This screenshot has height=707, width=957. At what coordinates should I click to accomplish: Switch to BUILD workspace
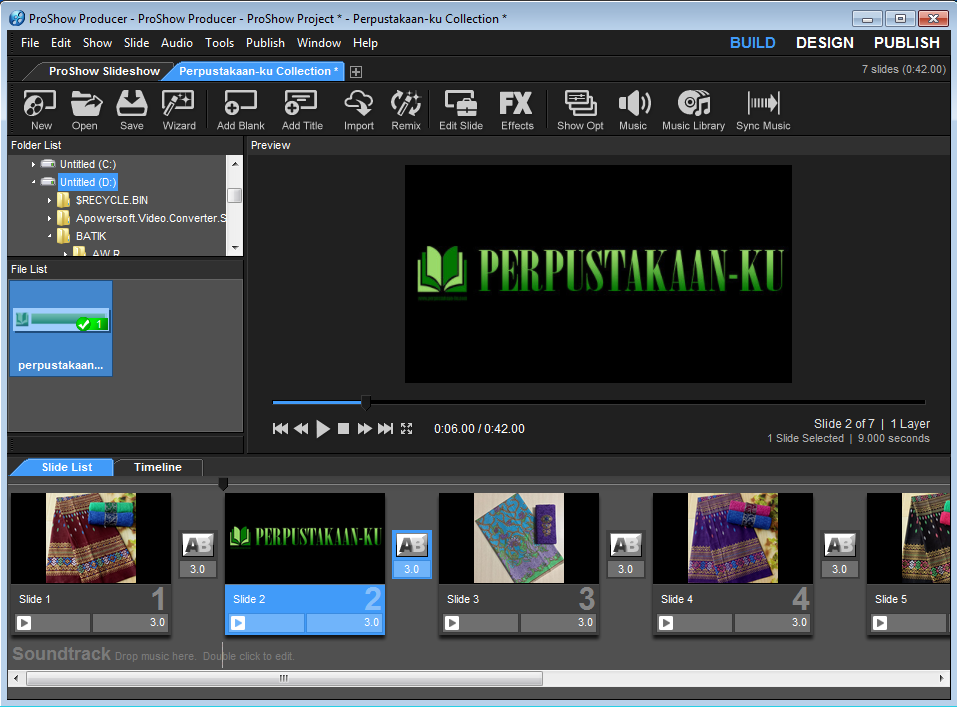click(x=753, y=43)
